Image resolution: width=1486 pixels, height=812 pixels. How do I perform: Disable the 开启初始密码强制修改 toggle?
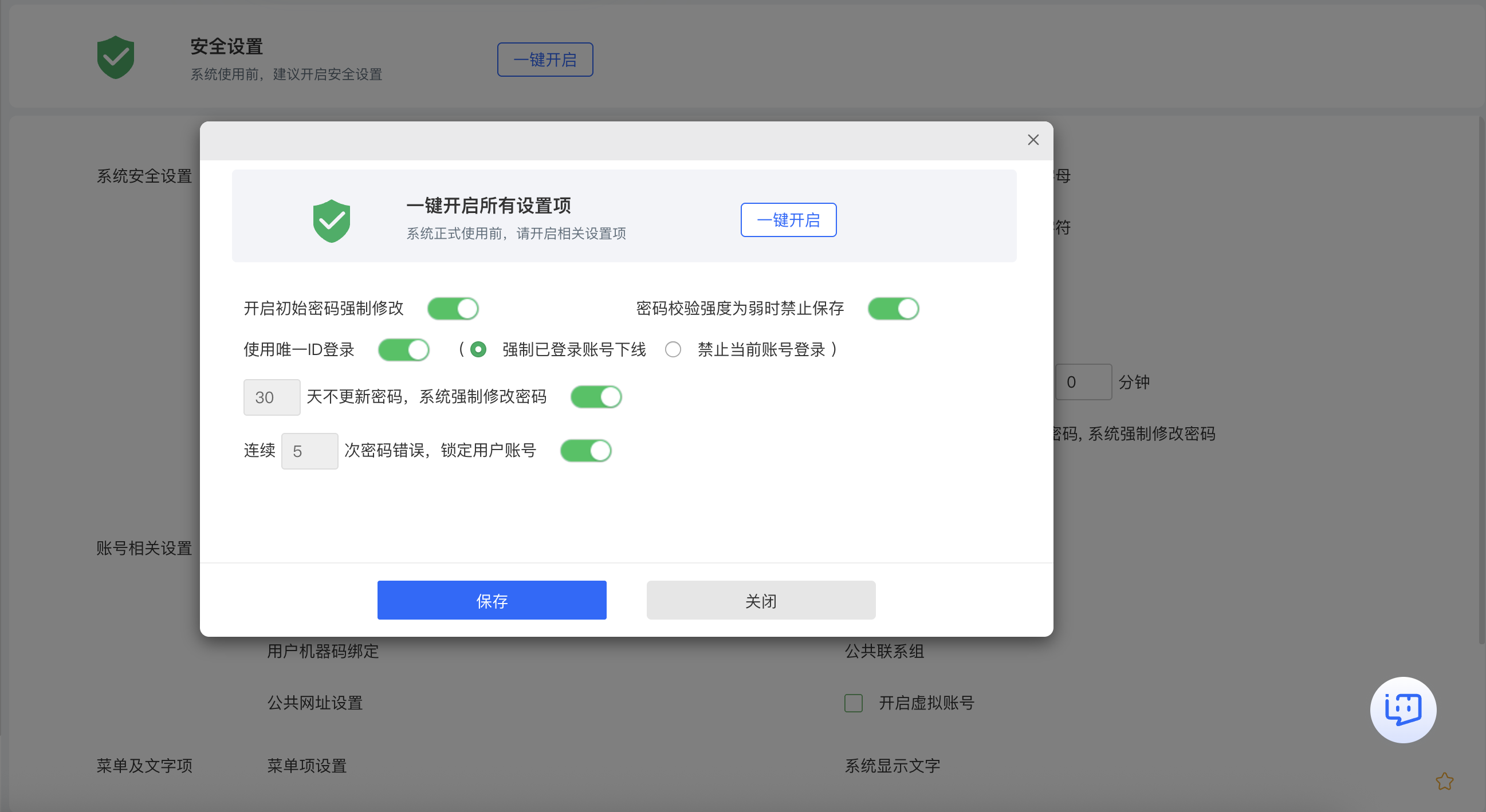(453, 309)
